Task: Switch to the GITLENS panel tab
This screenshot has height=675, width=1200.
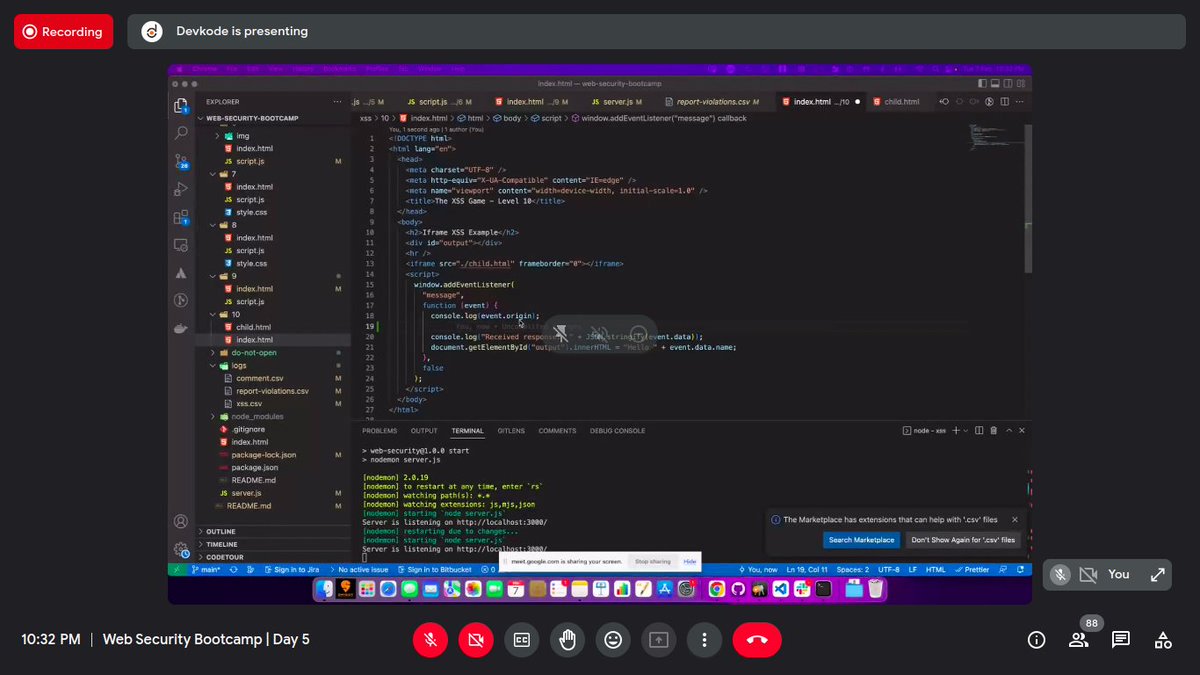Action: tap(511, 431)
